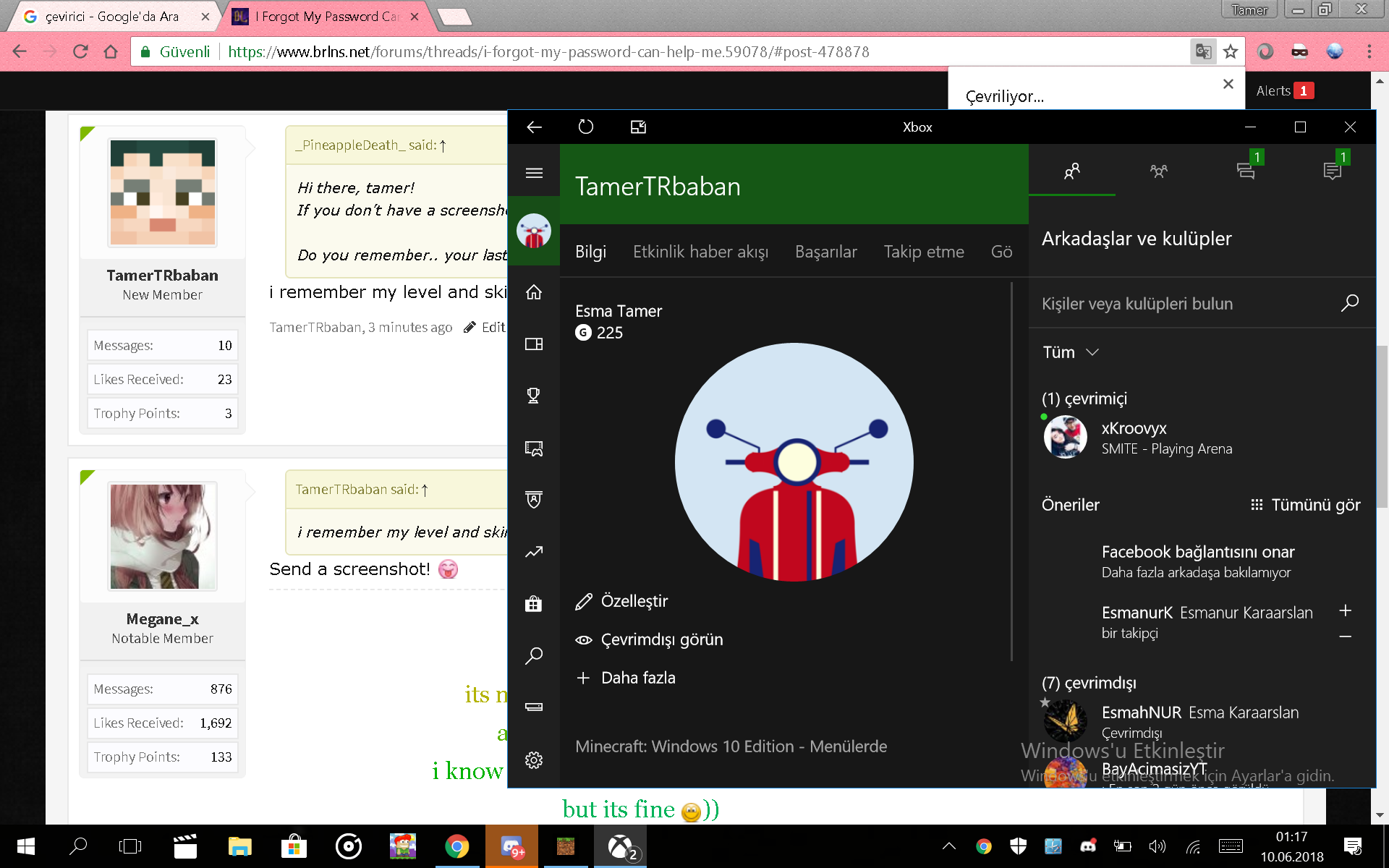Add EsmanurK suggestion with the plus button
The height and width of the screenshot is (868, 1389).
pyautogui.click(x=1345, y=610)
